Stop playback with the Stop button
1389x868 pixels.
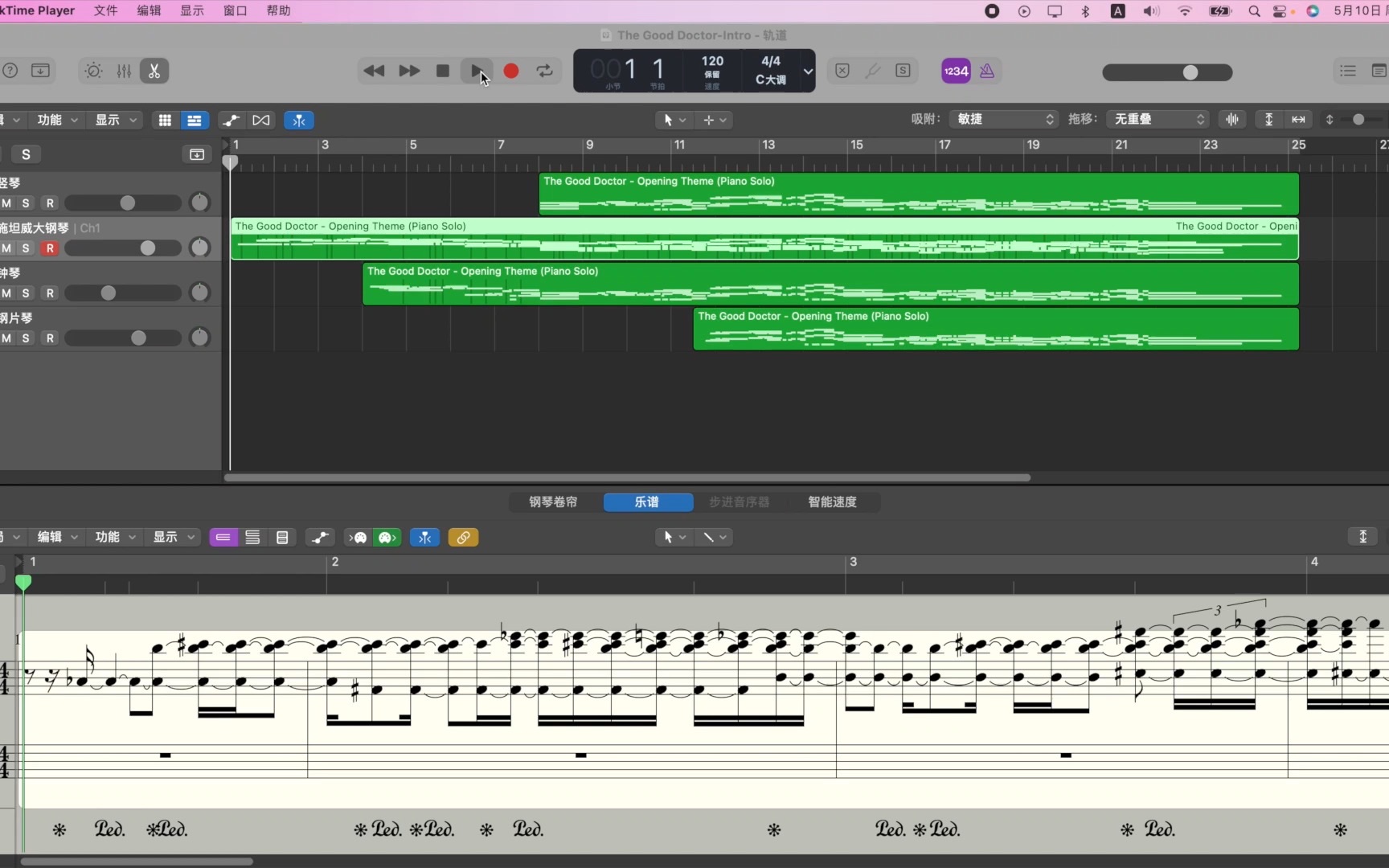coord(443,71)
